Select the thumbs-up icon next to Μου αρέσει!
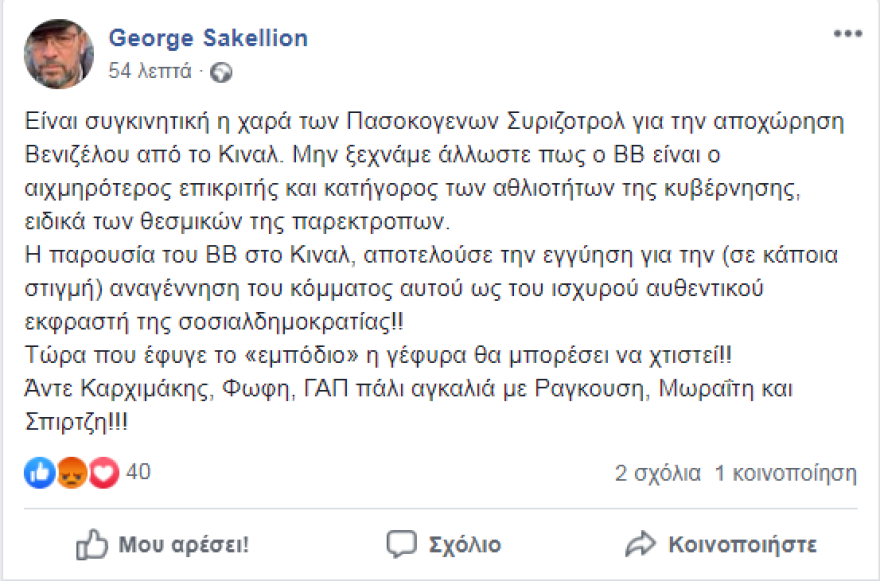The width and height of the screenshot is (880, 581). pyautogui.click(x=95, y=545)
